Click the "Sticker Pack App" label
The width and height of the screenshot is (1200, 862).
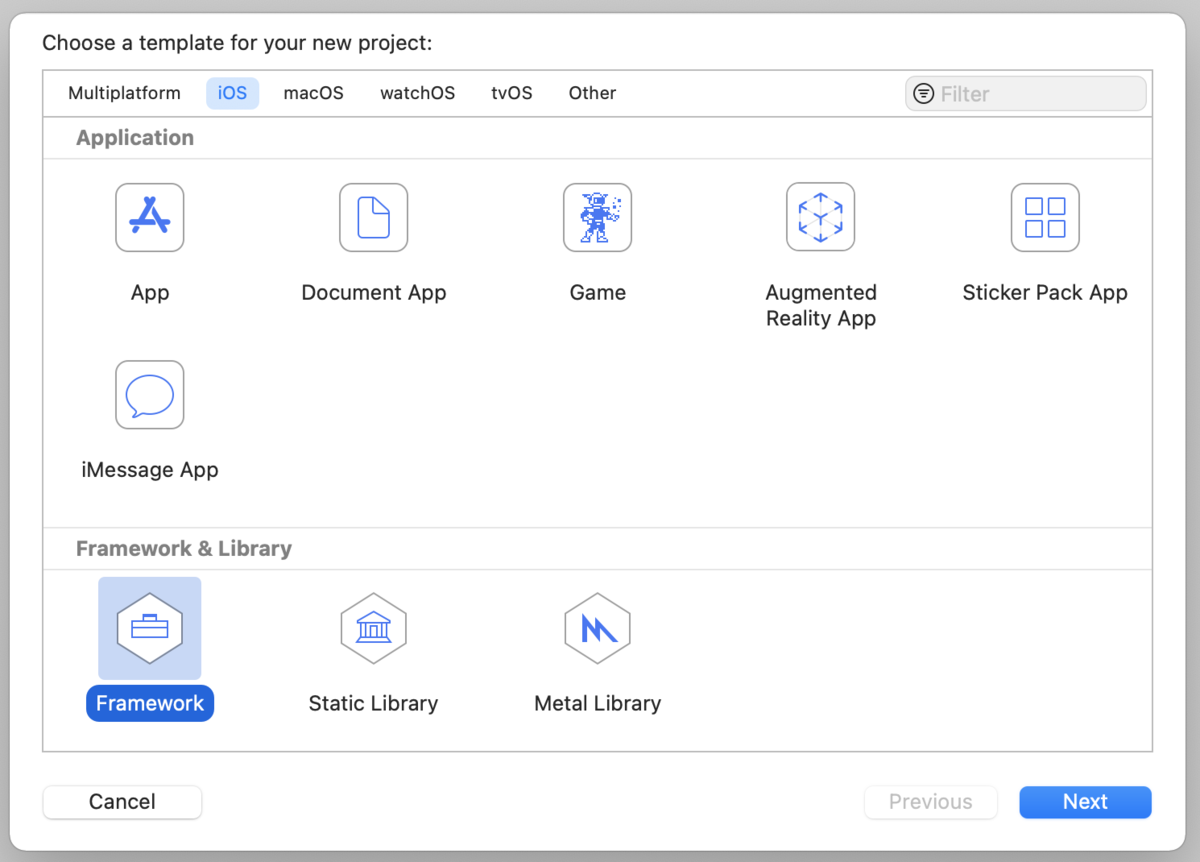click(1045, 293)
